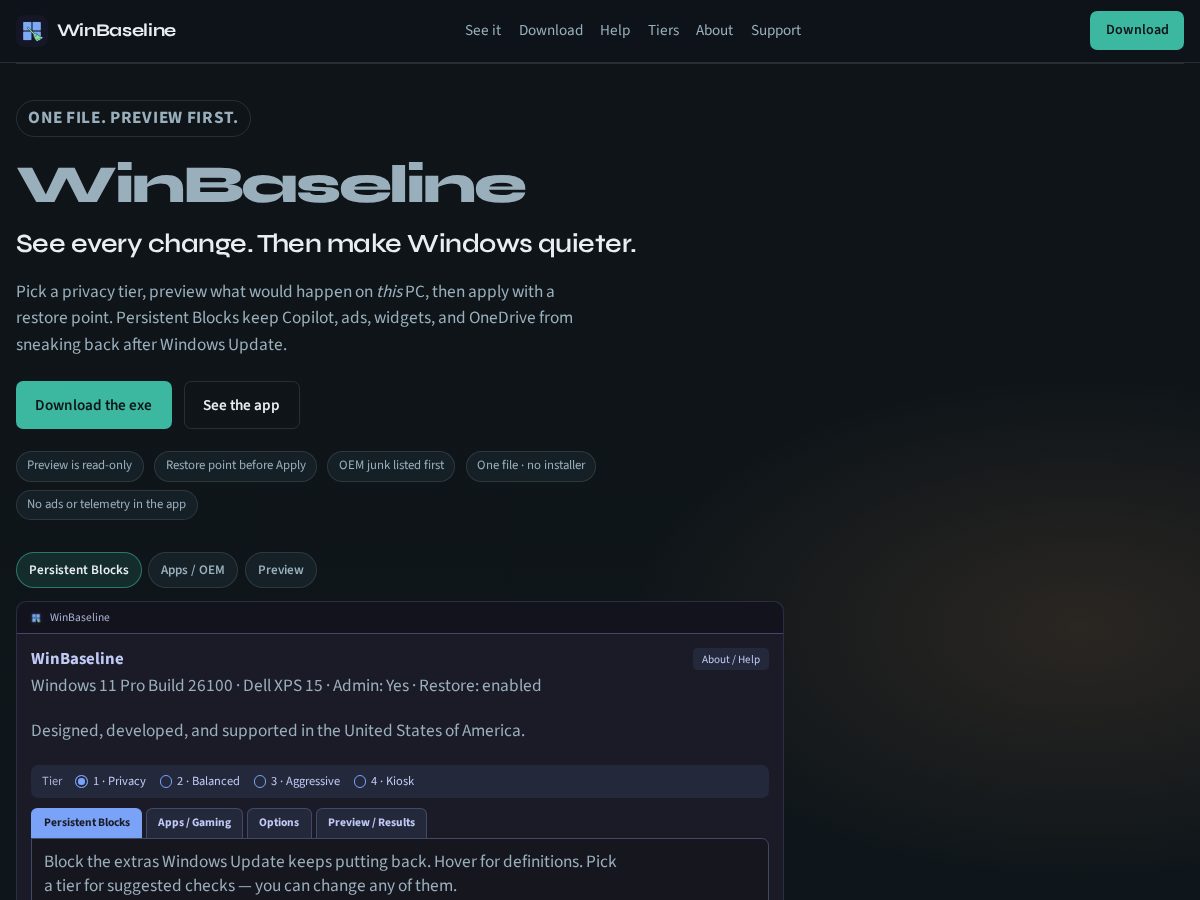Viewport: 1200px width, 900px height.
Task: Click the Pick a privacy tier hero paragraph
Action: (295, 318)
